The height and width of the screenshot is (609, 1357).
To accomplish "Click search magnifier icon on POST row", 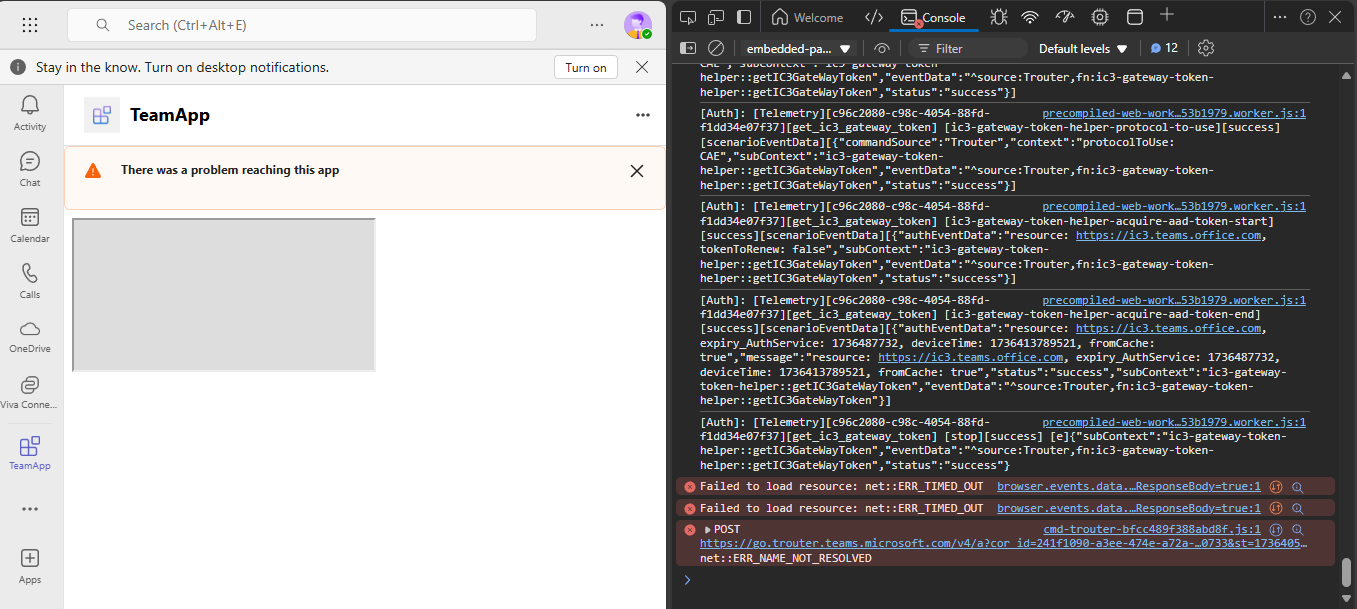I will 1297,530.
